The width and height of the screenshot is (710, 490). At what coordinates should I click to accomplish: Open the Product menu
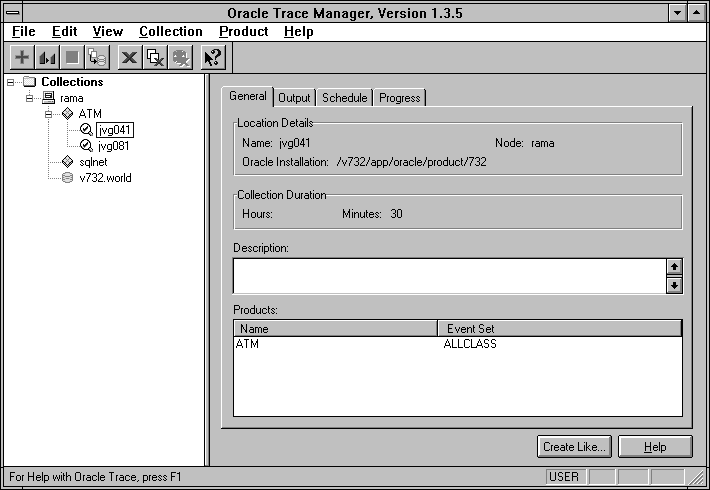tap(244, 32)
